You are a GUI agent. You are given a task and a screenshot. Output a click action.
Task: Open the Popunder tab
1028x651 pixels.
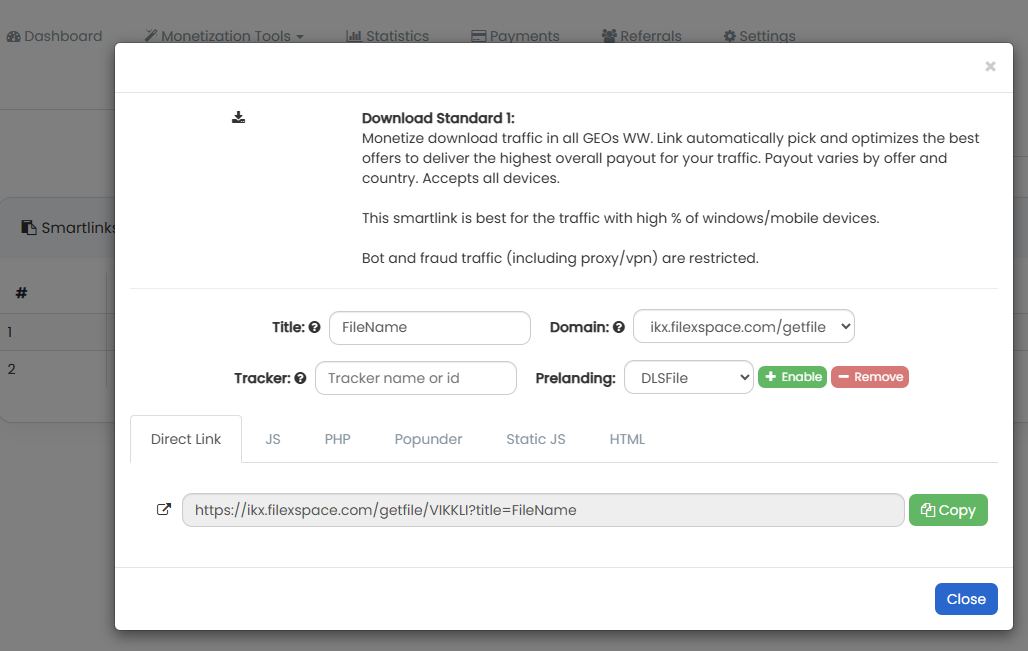click(x=428, y=439)
